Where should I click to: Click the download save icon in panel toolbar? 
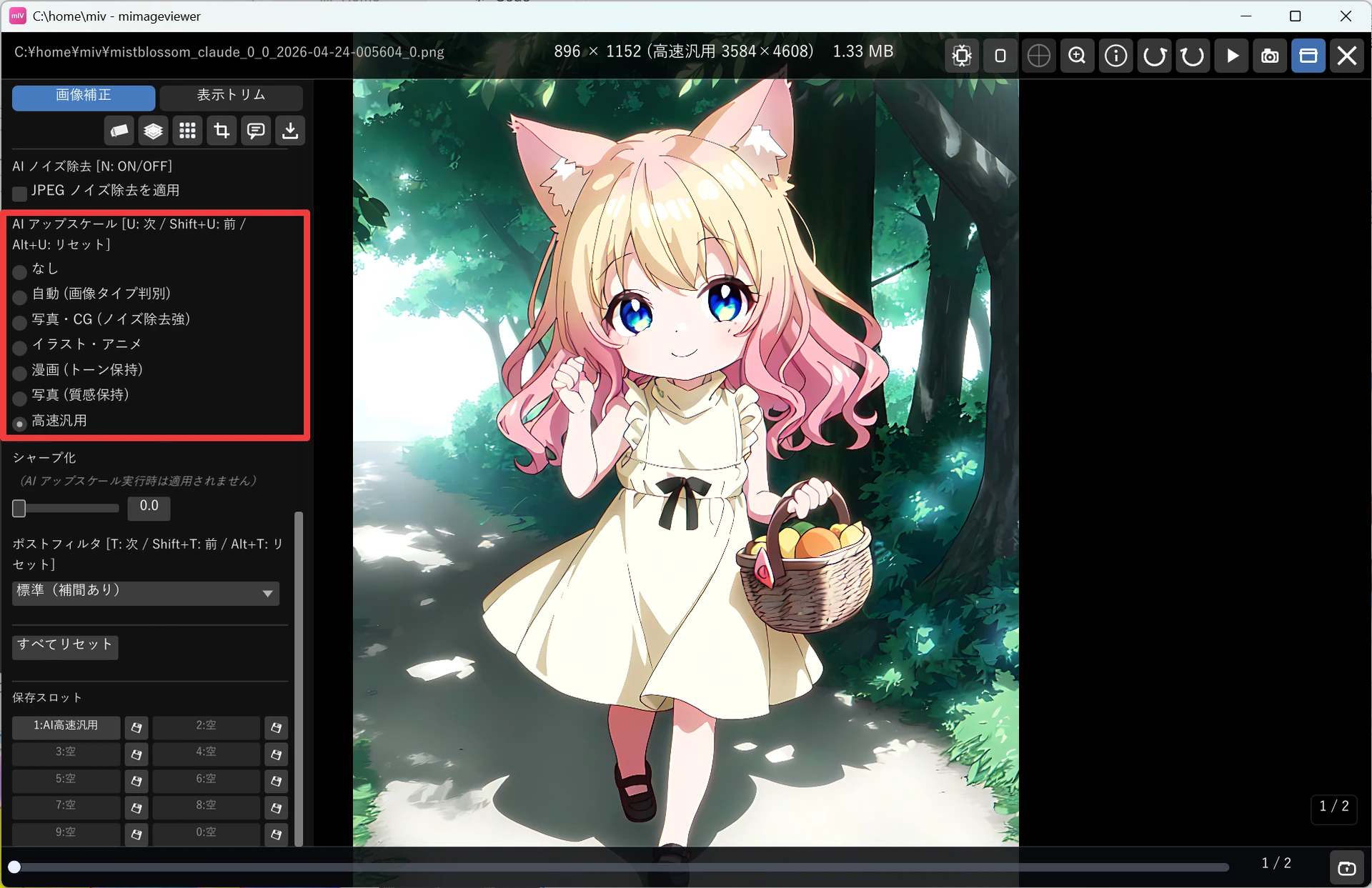(290, 131)
